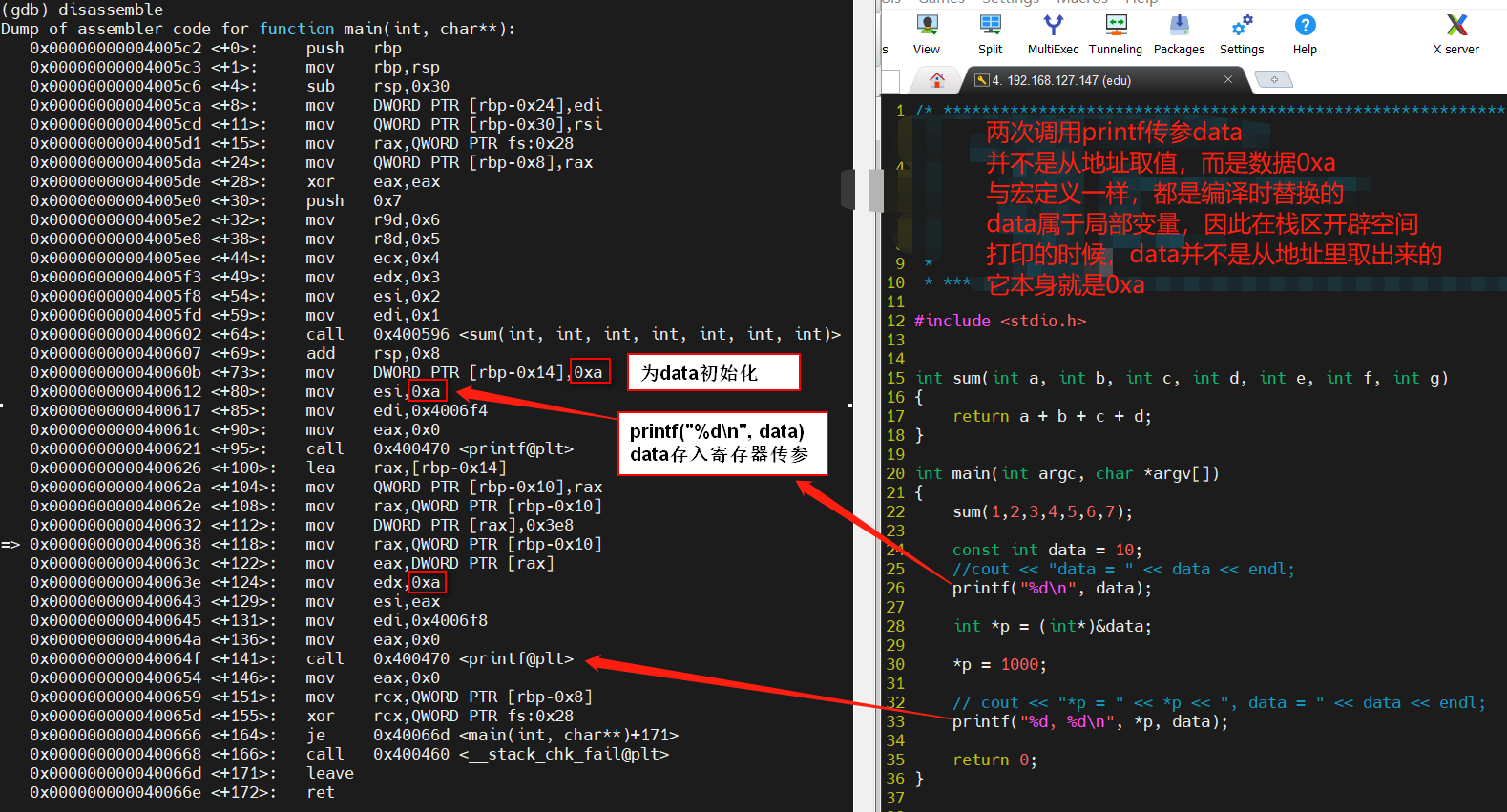Open the Tunneling tool icon

pos(1116,34)
